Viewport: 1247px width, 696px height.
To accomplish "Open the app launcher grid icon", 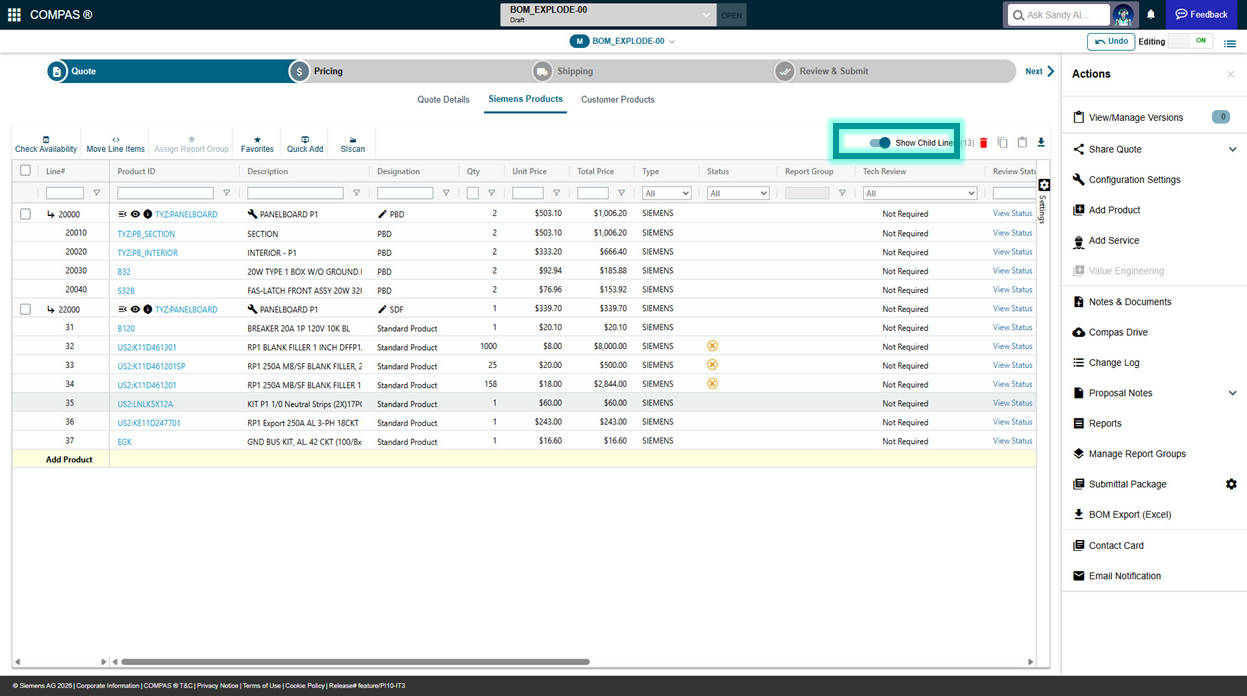I will (x=14, y=15).
